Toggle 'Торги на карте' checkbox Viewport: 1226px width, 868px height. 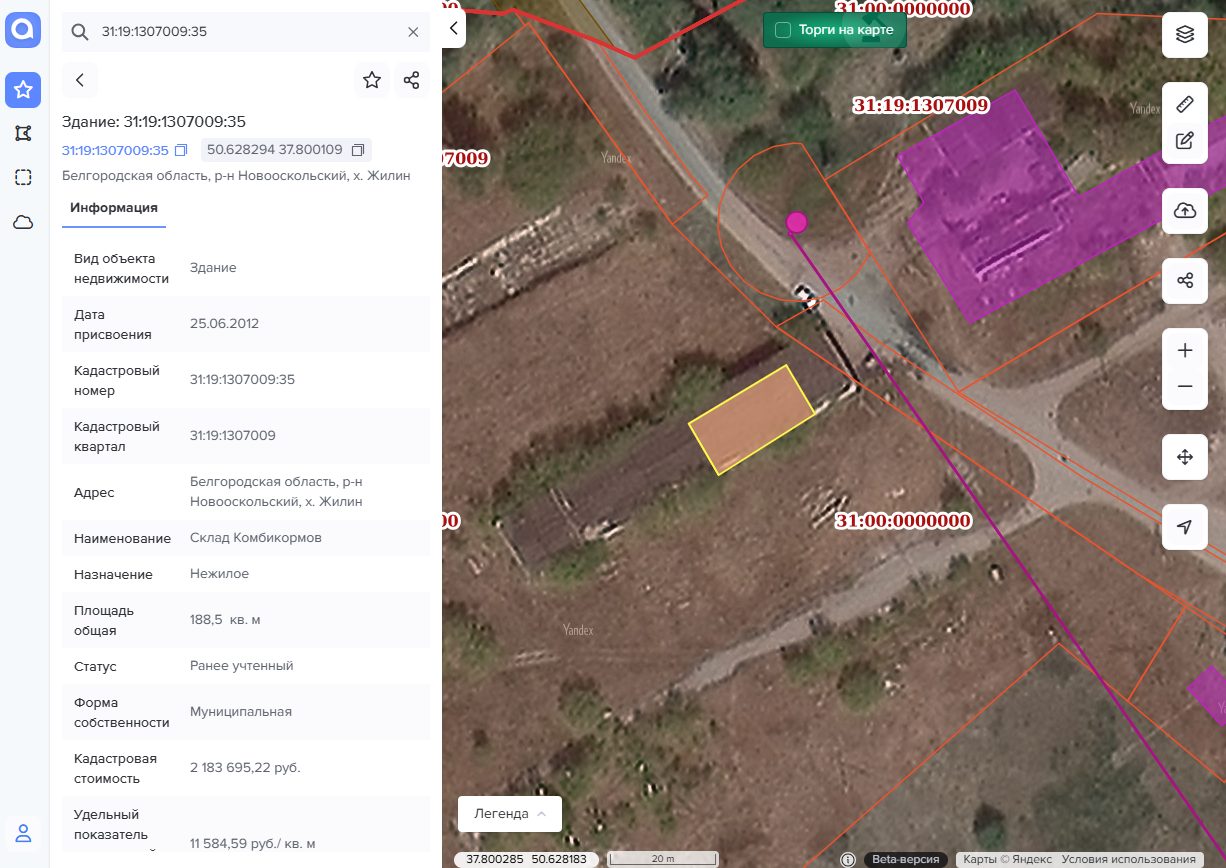783,30
